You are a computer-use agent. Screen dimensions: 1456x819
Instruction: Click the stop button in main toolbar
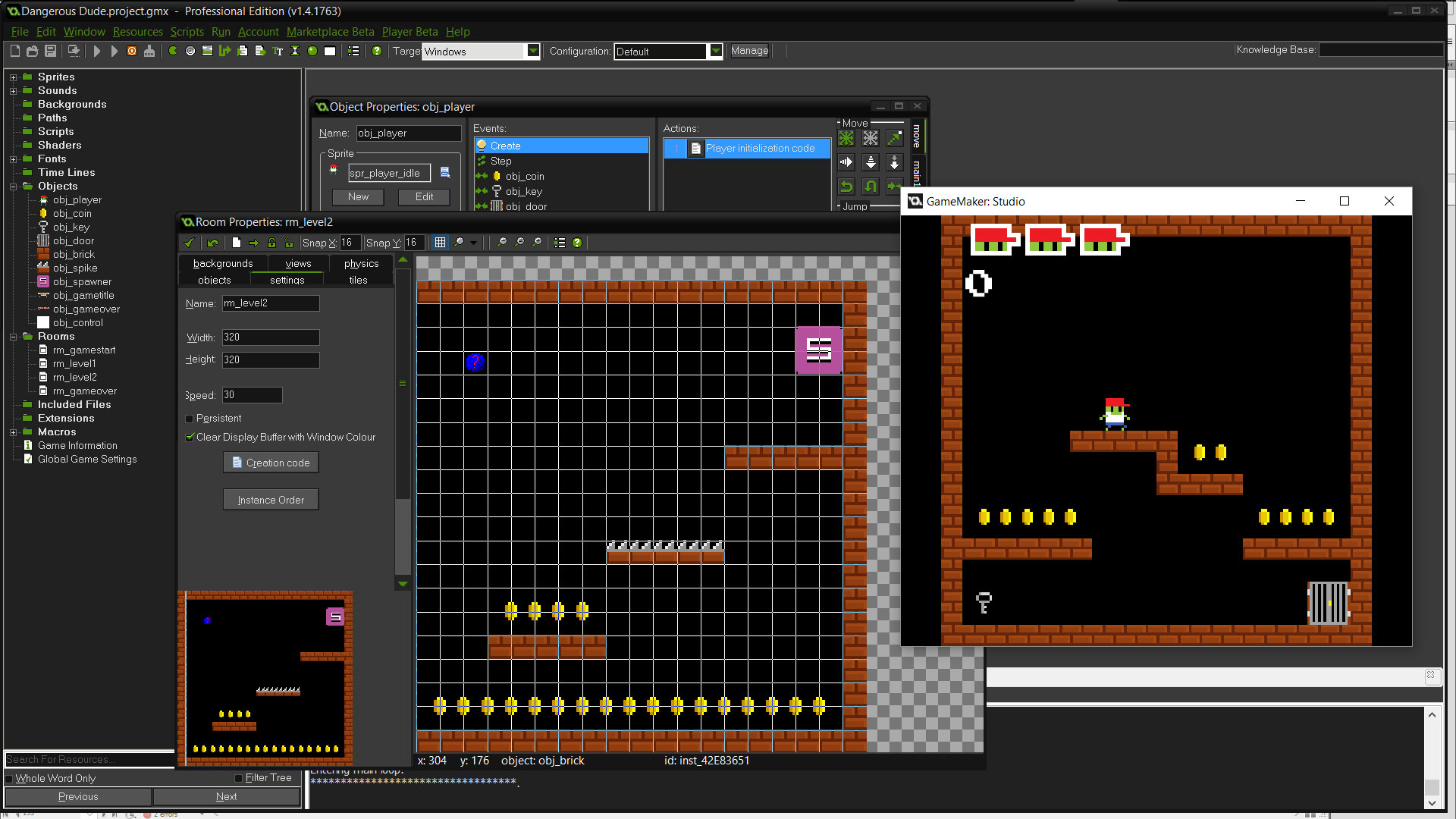coord(130,50)
